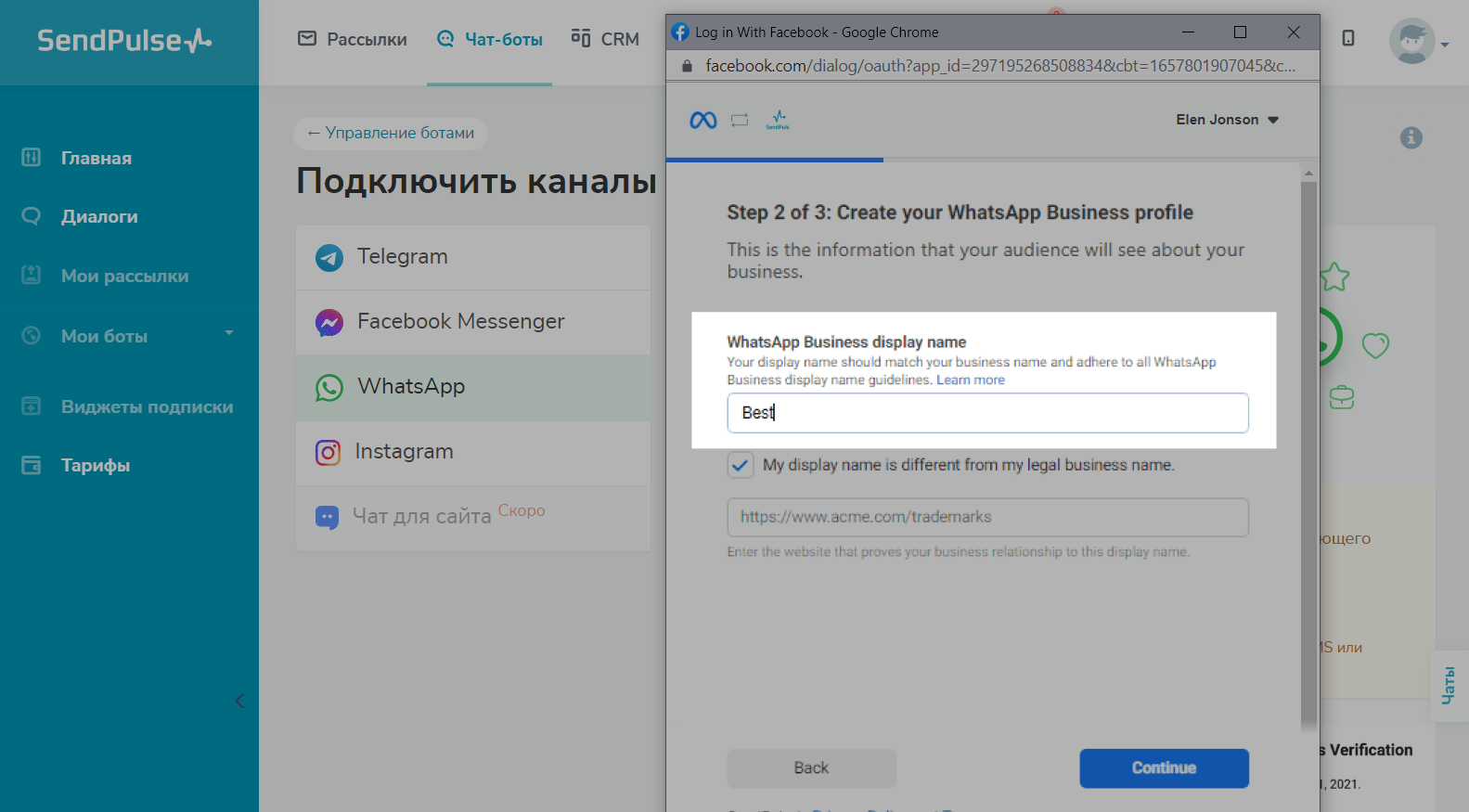Minimize the Log in With Facebook window
The image size is (1469, 812).
point(1188,32)
